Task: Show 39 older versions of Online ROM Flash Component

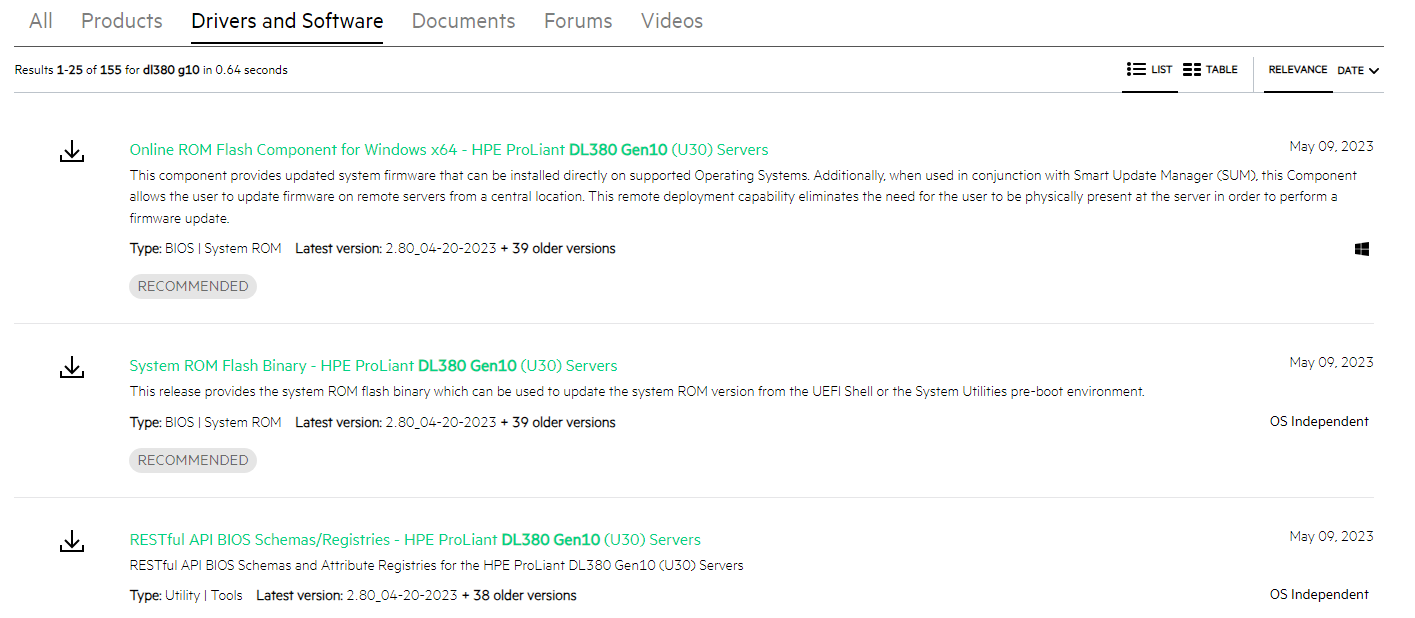Action: pos(558,248)
